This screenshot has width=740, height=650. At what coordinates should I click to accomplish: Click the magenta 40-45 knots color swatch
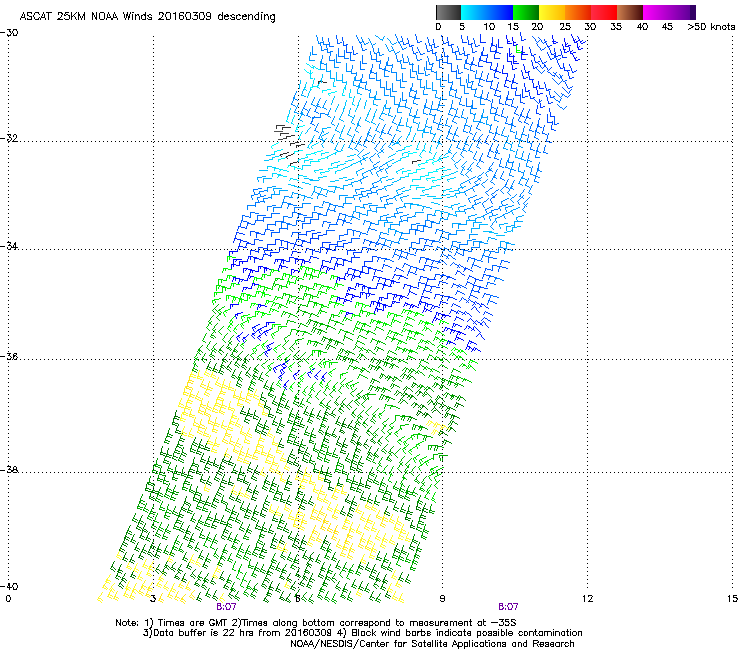pos(656,12)
